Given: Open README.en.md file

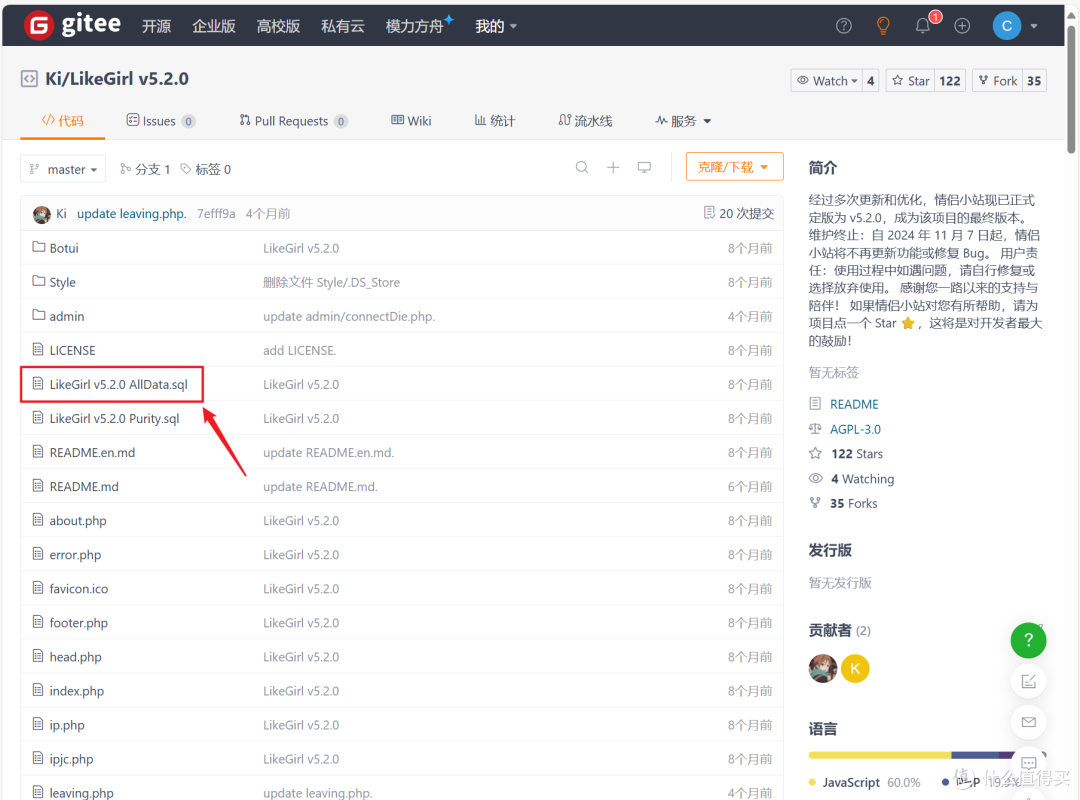Looking at the screenshot, I should coord(92,453).
